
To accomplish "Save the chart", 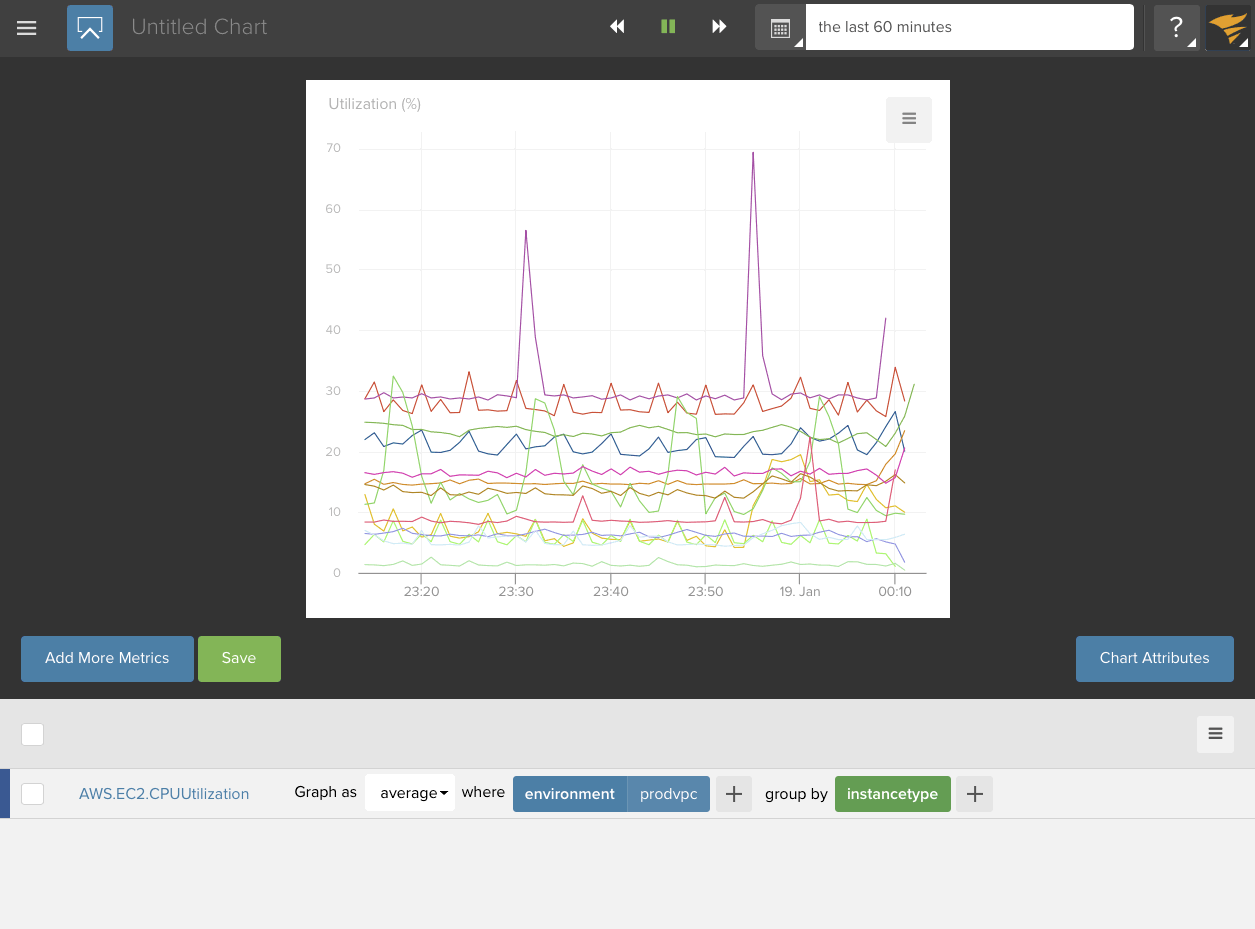I will point(239,658).
